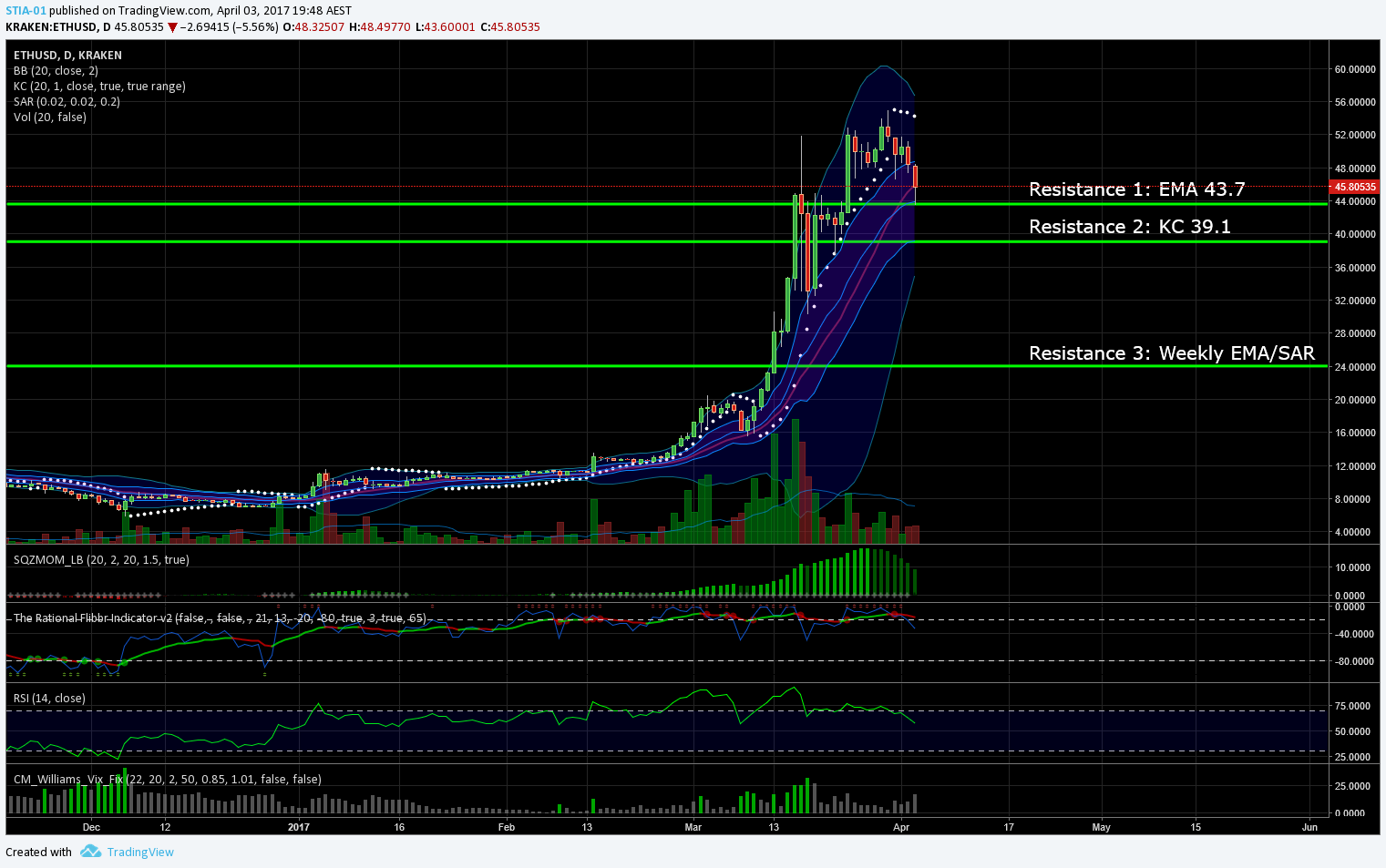Click the SAR (0.02, 0.02, 0.2) label
1386x868 pixels.
67,102
